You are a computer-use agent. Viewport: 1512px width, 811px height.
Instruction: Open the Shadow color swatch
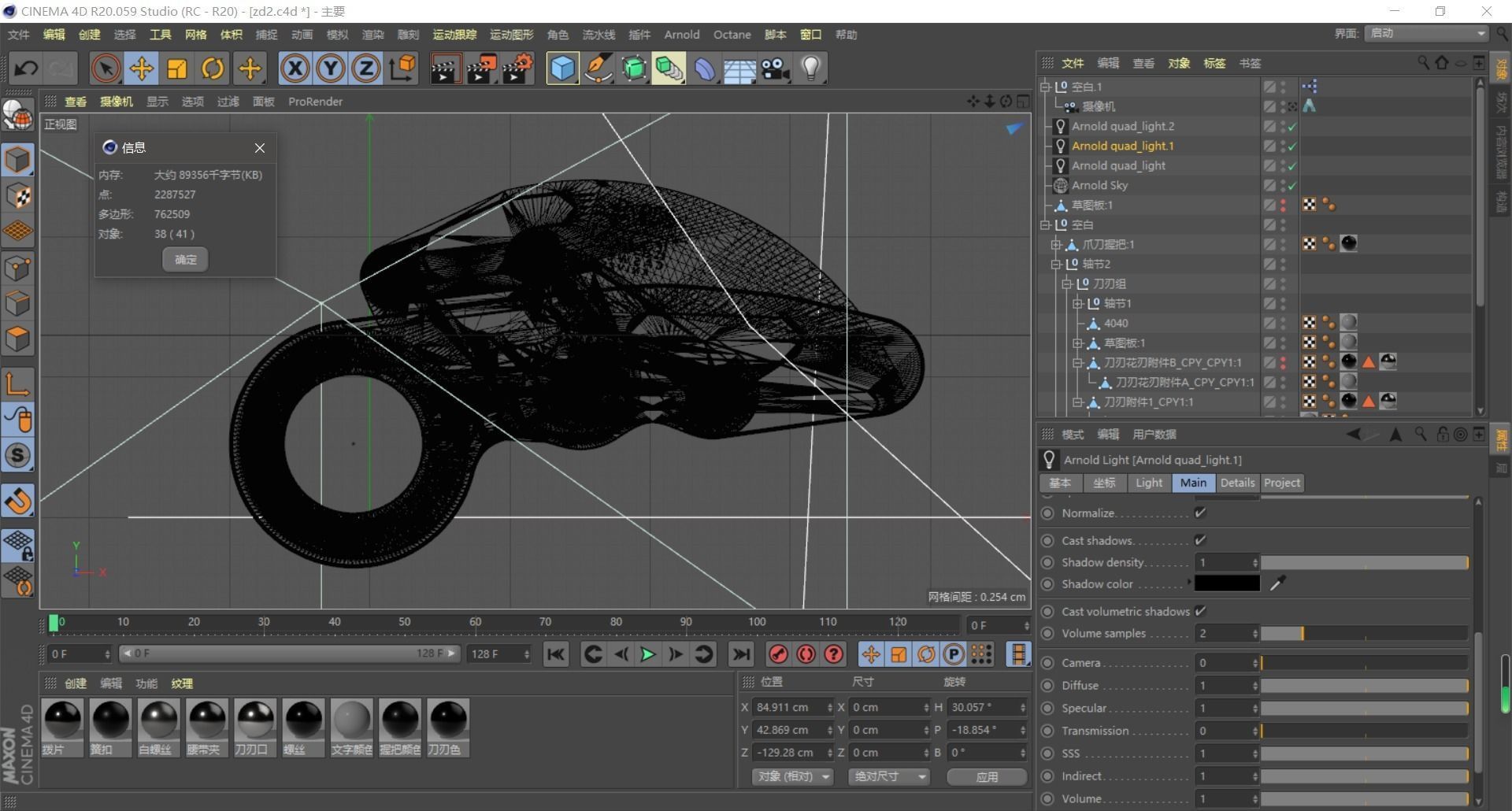coord(1226,583)
